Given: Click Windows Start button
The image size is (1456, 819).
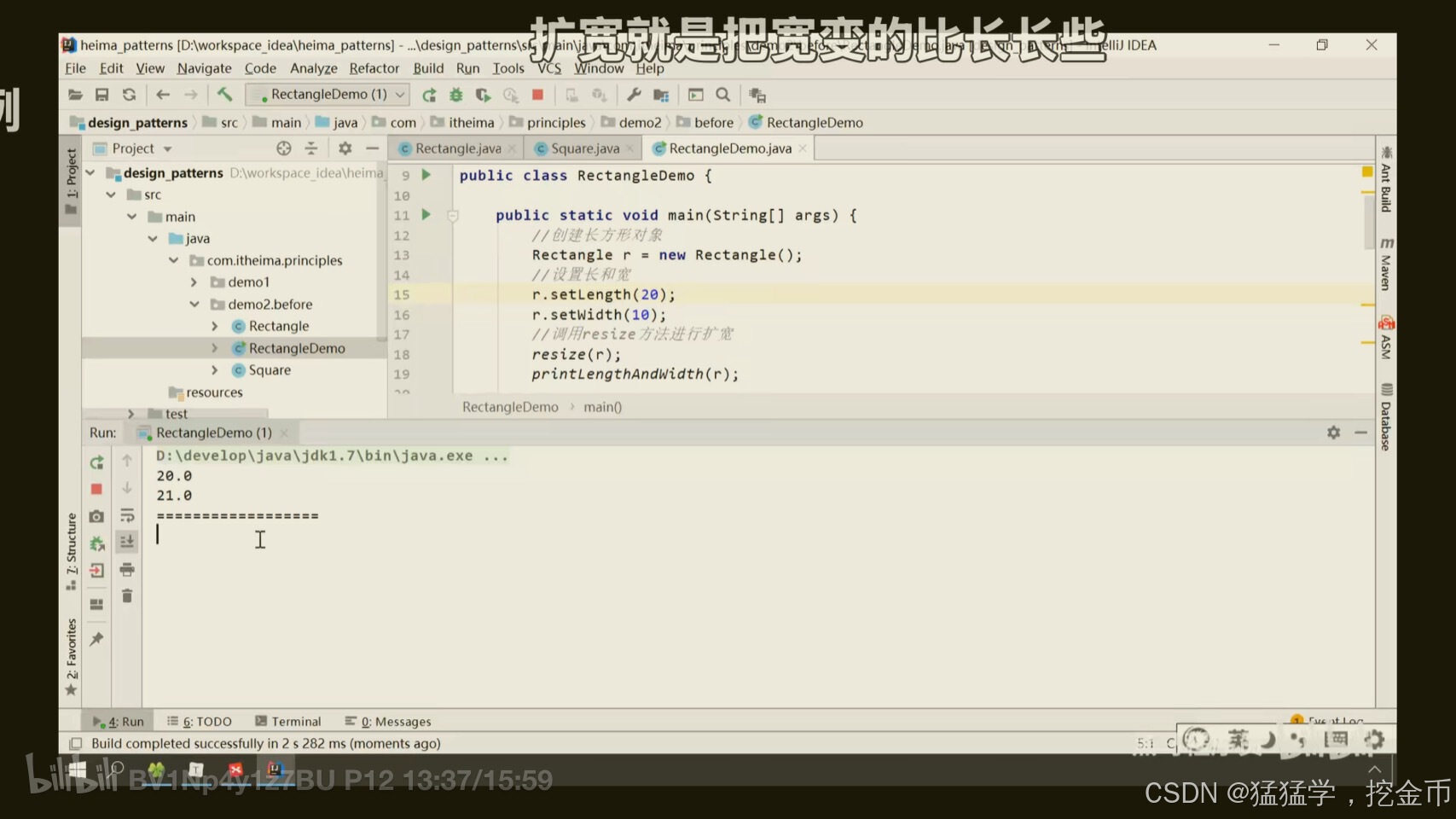Looking at the screenshot, I should coord(77,771).
